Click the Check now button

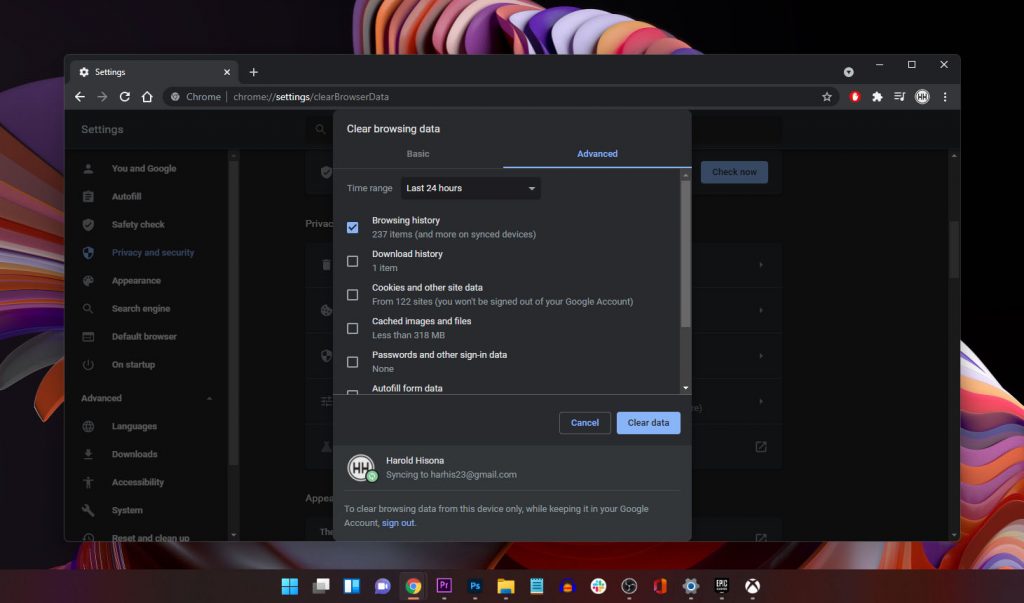click(734, 172)
